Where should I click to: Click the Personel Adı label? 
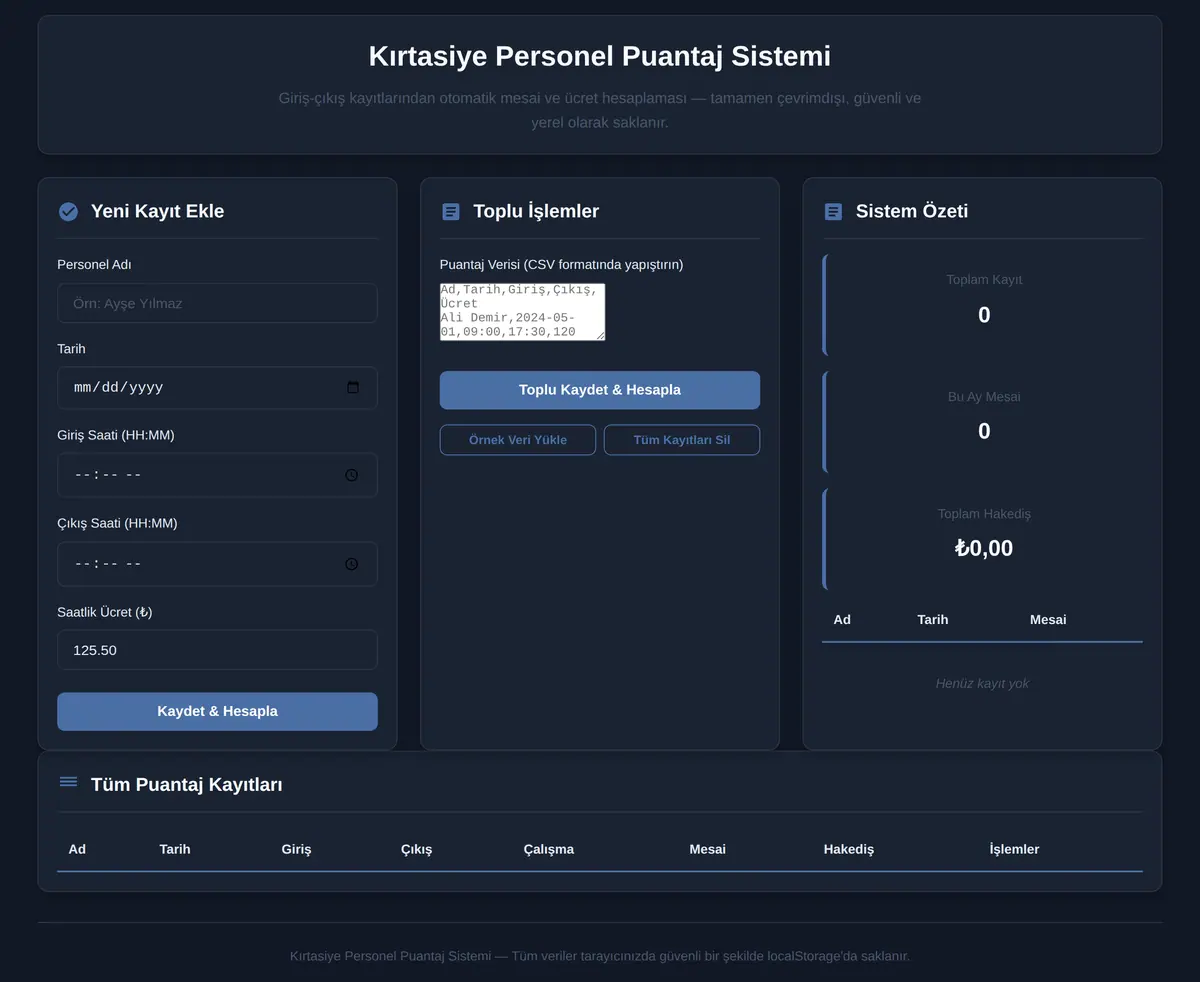pos(94,265)
